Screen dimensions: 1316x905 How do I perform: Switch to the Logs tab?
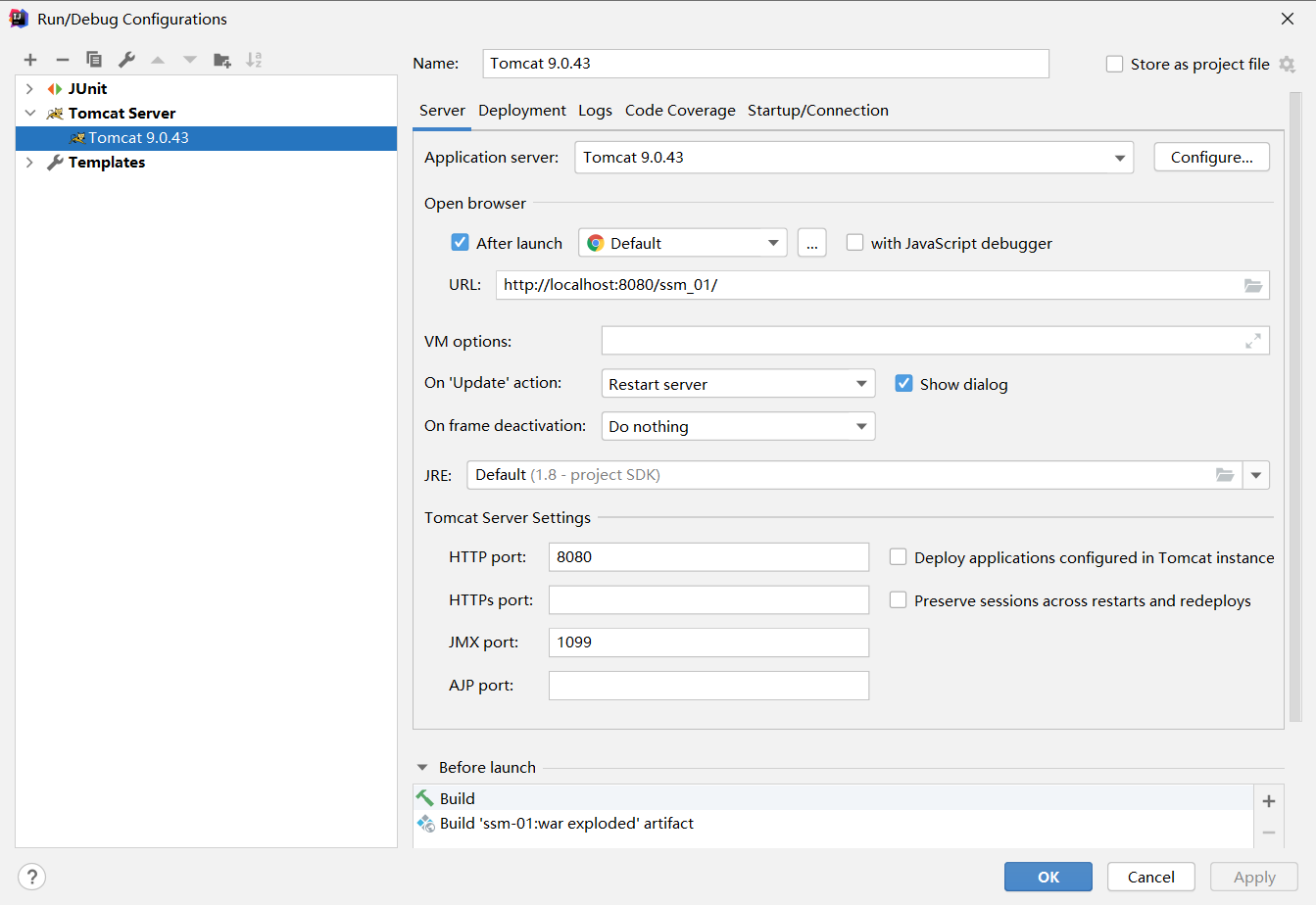click(595, 111)
